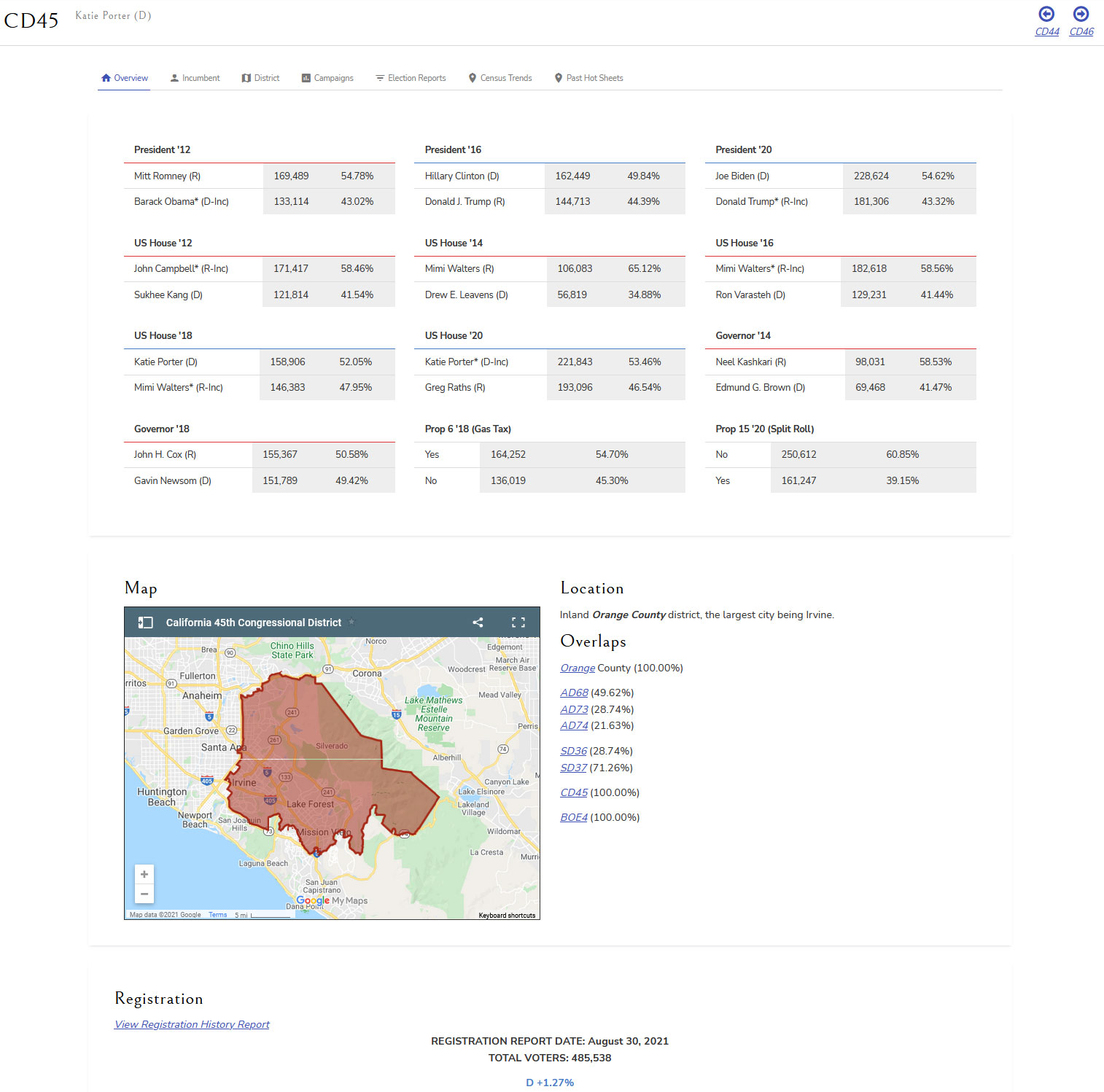This screenshot has width=1104, height=1092.
Task: Zoom out on the map
Action: [x=144, y=894]
